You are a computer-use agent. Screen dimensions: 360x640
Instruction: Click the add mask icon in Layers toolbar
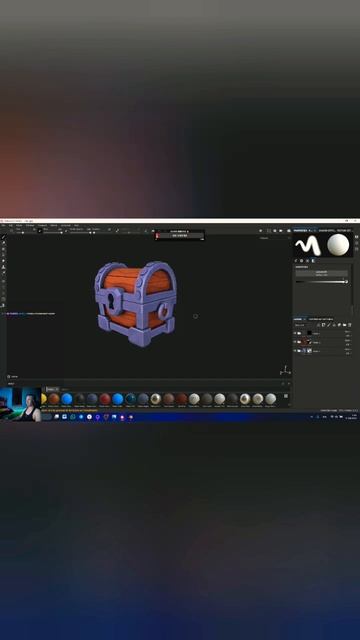pyautogui.click(x=323, y=325)
